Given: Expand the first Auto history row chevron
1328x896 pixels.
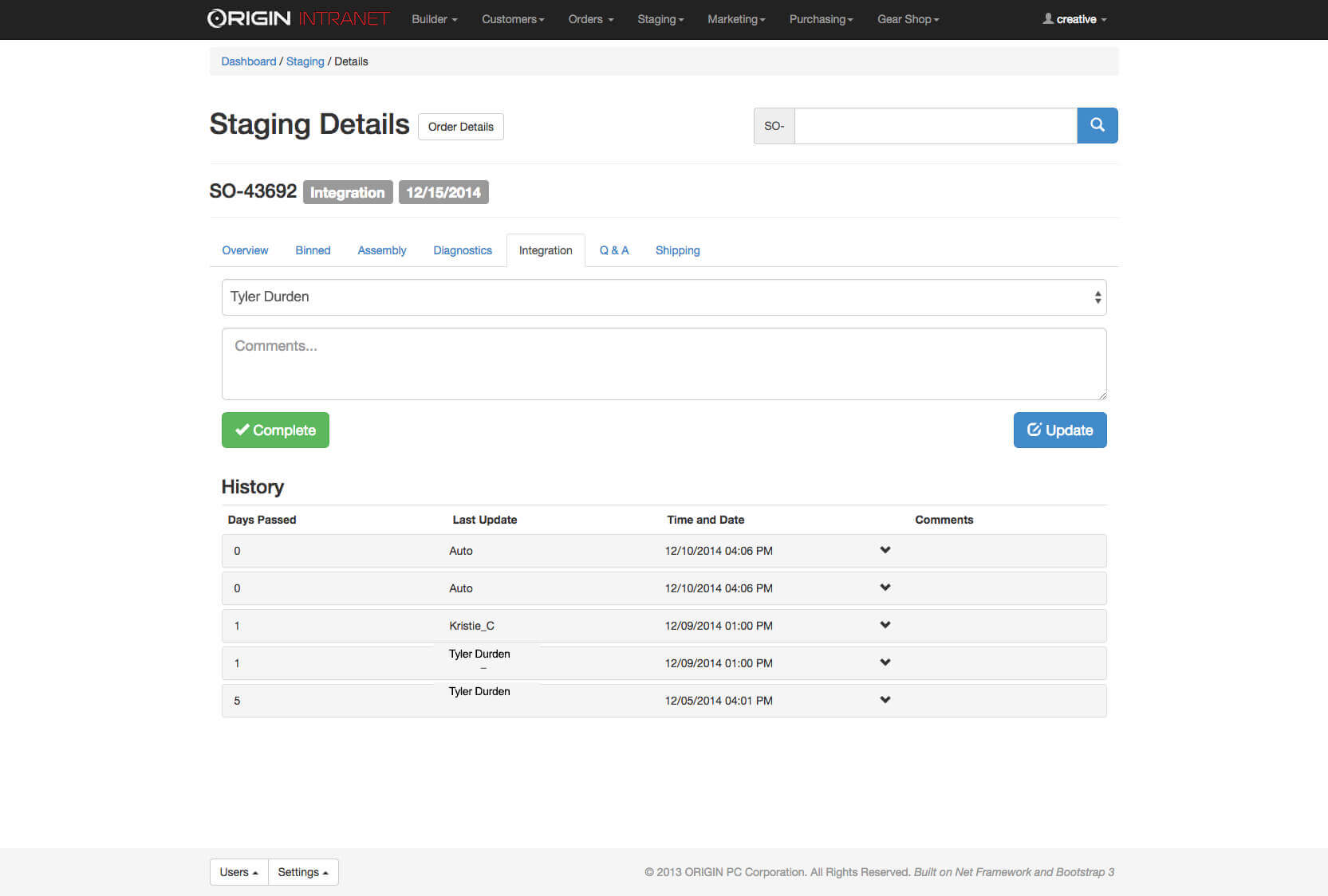Looking at the screenshot, I should point(885,550).
